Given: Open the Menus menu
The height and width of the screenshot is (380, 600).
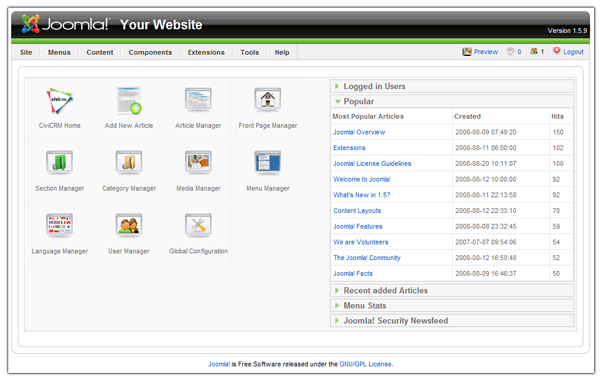Looking at the screenshot, I should (x=59, y=52).
